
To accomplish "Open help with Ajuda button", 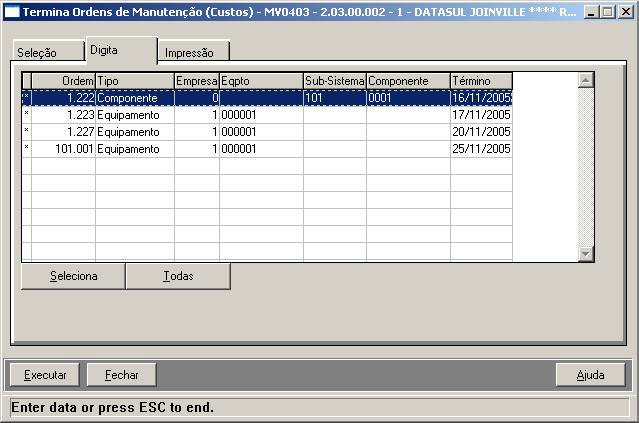I will [591, 375].
